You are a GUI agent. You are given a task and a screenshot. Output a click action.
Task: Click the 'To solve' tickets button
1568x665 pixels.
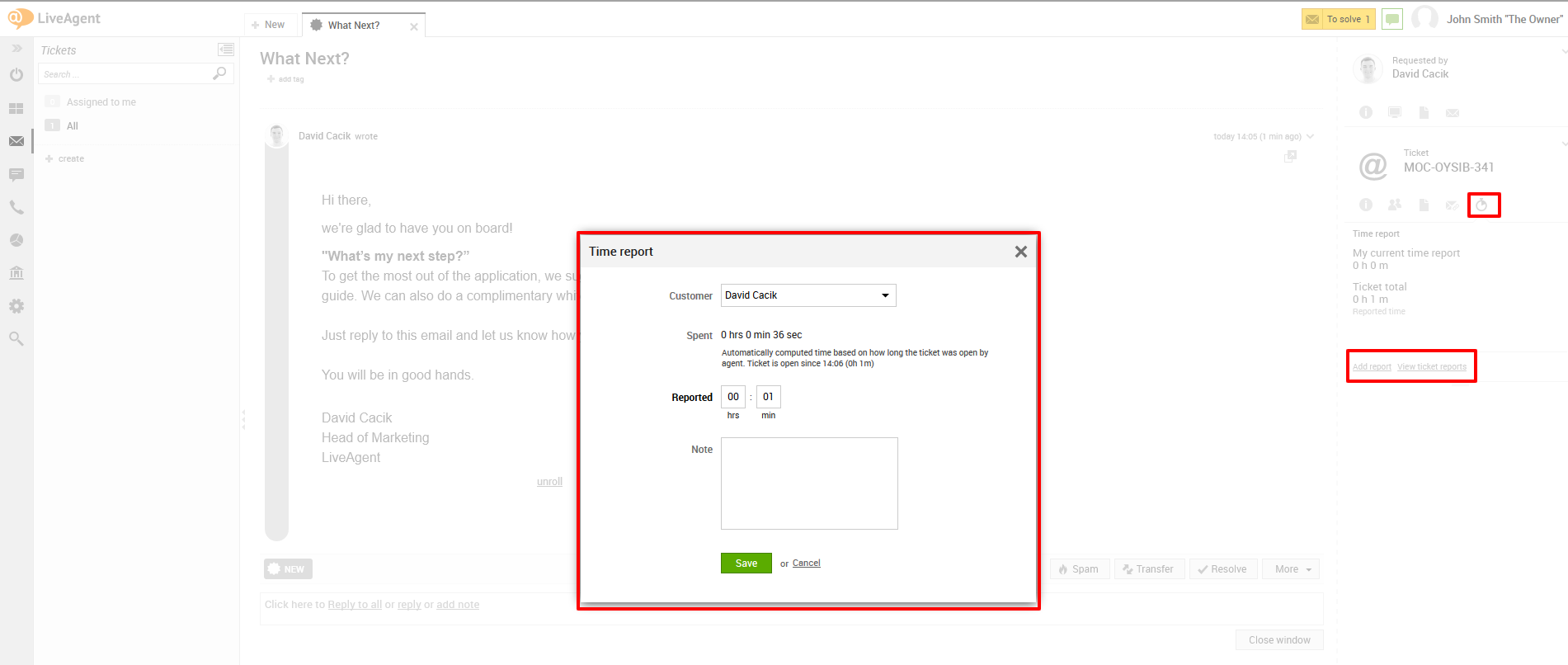1338,19
